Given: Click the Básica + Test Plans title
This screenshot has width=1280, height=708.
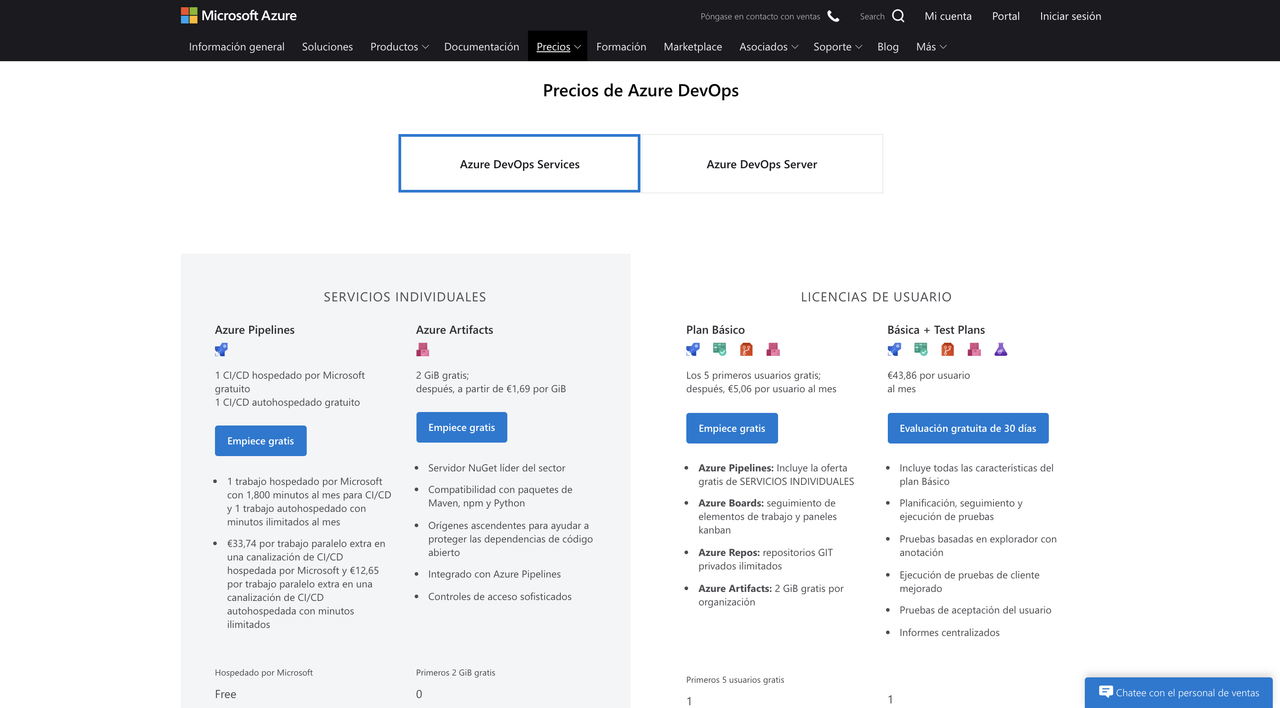Looking at the screenshot, I should (x=936, y=329).
